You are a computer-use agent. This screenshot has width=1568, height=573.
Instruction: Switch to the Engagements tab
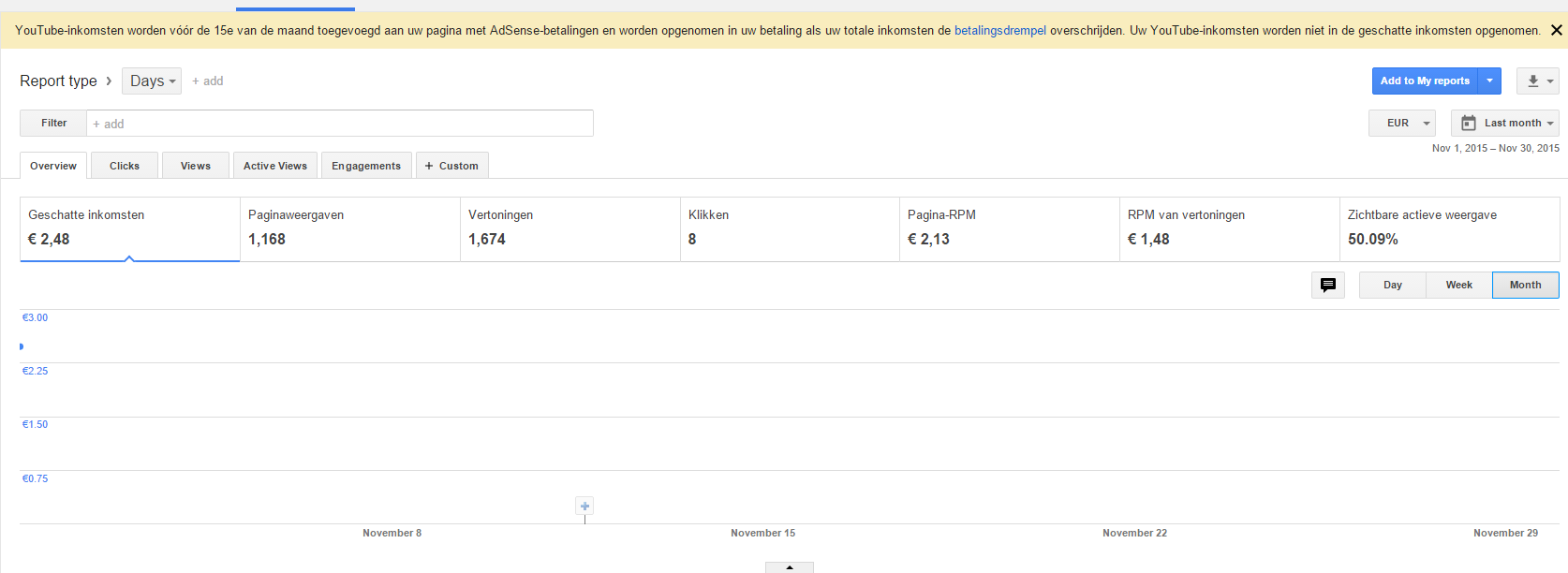coord(366,166)
